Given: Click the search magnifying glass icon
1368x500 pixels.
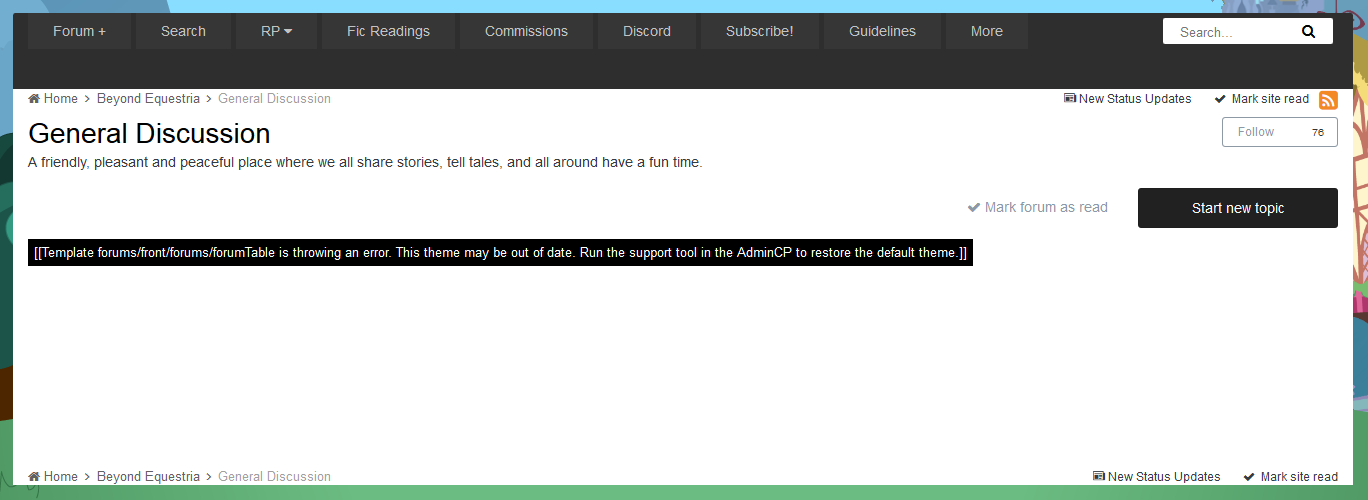Looking at the screenshot, I should (x=1308, y=32).
